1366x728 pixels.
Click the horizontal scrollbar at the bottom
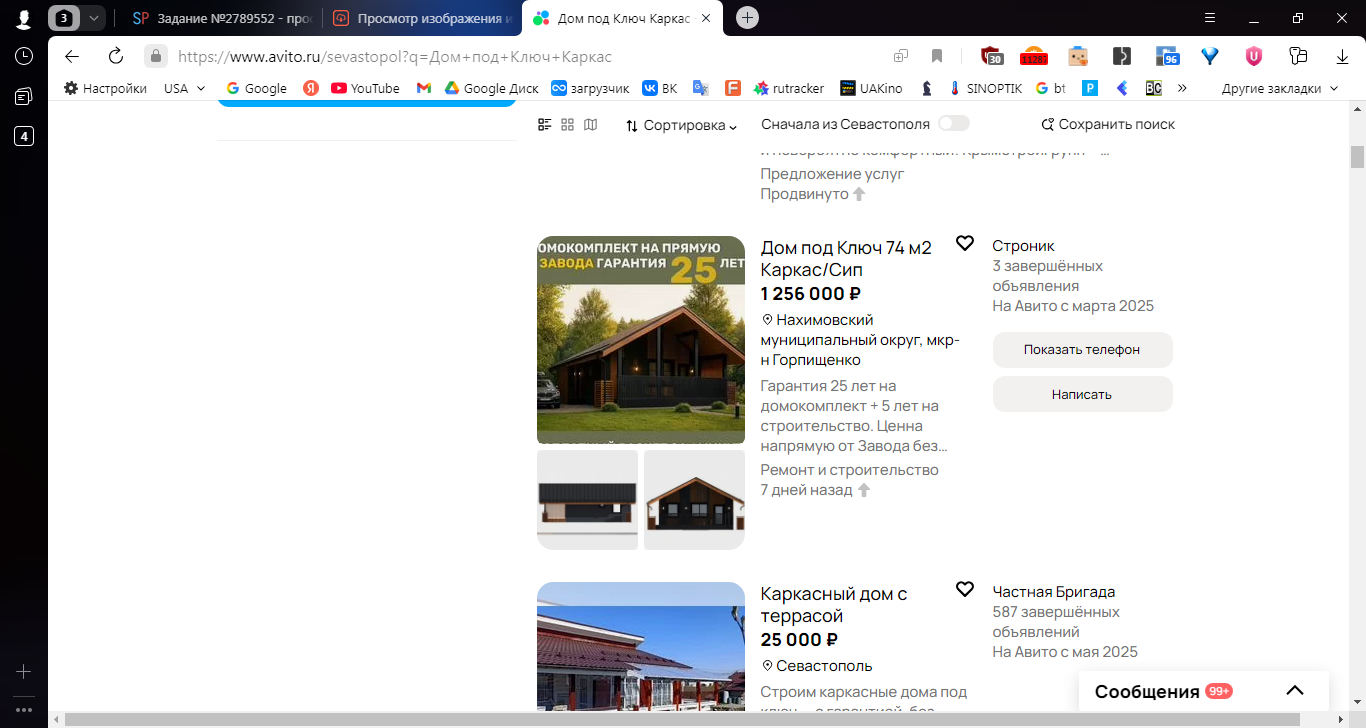pos(682,719)
